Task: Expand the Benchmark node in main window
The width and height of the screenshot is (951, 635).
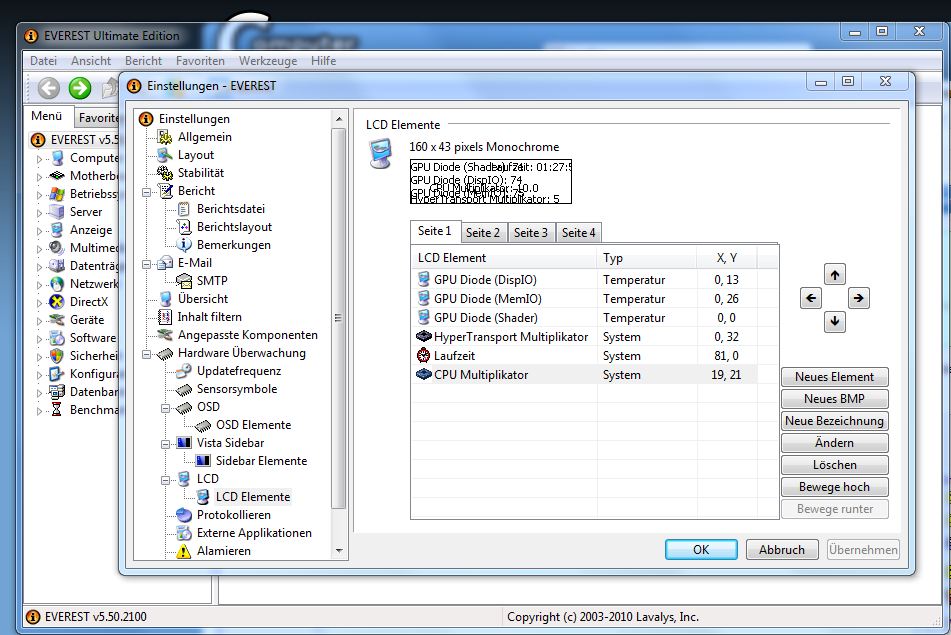Action: point(39,411)
